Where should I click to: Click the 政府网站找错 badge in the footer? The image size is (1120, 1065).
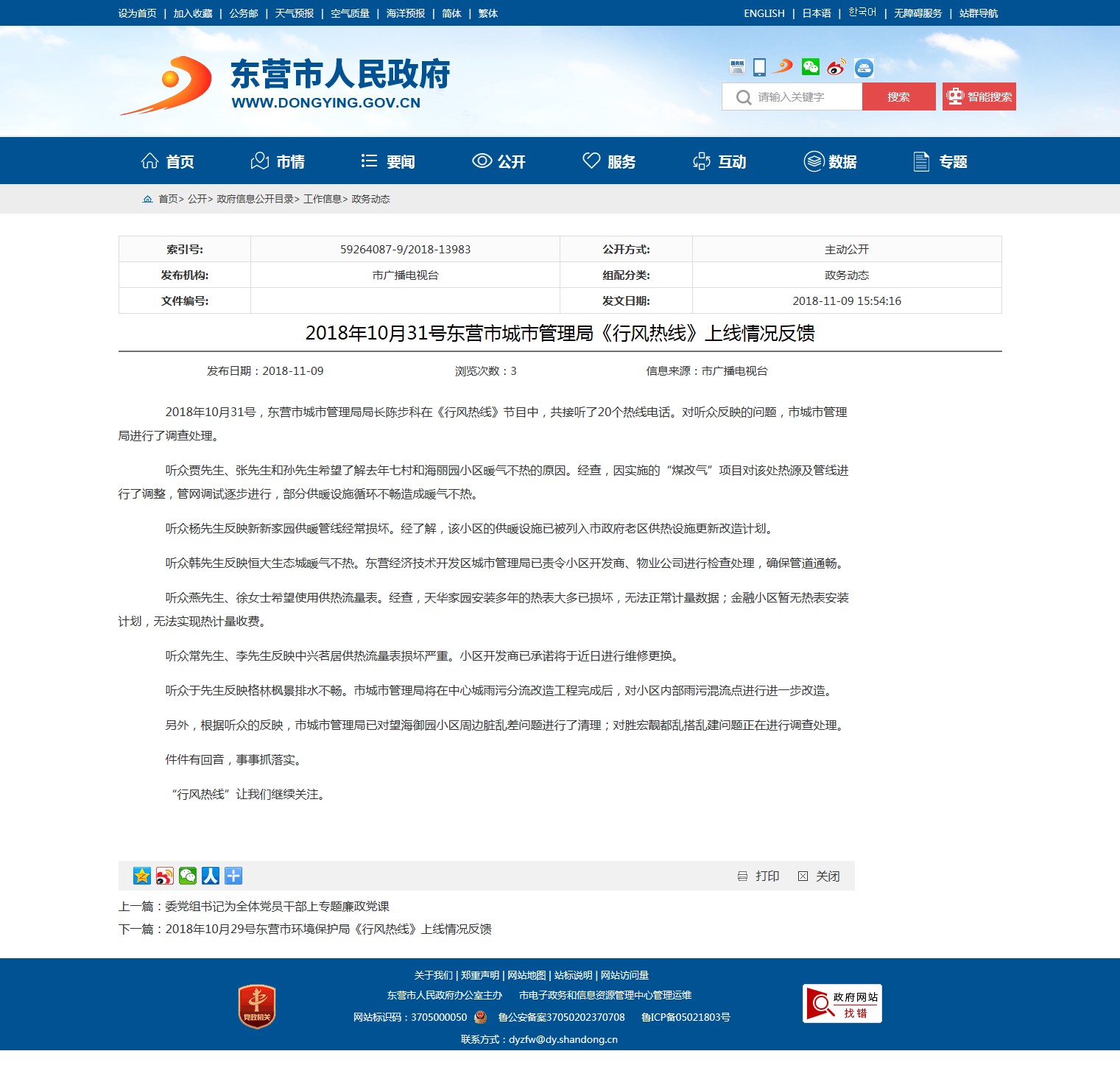[x=842, y=1004]
